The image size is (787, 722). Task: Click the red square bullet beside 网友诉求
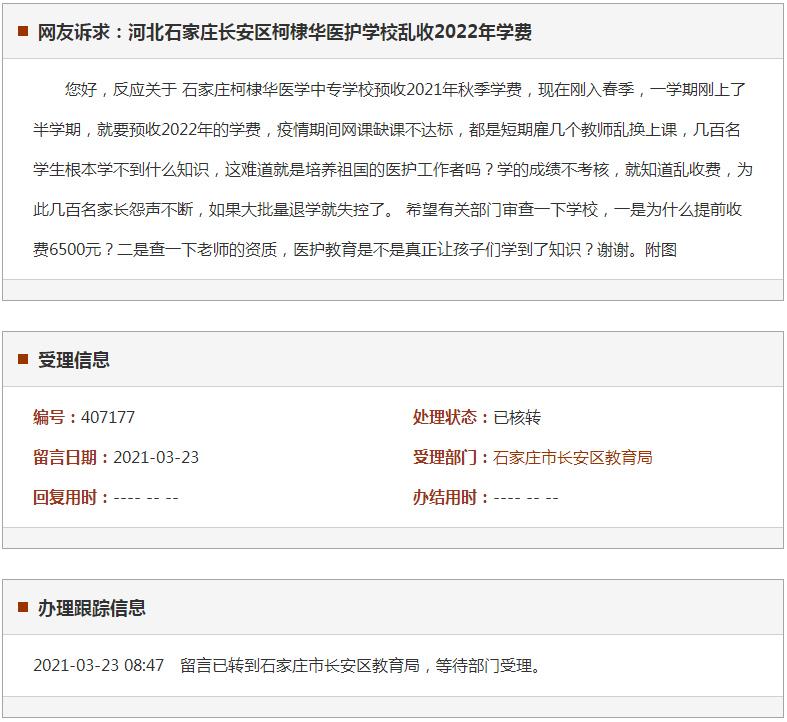[x=23, y=32]
